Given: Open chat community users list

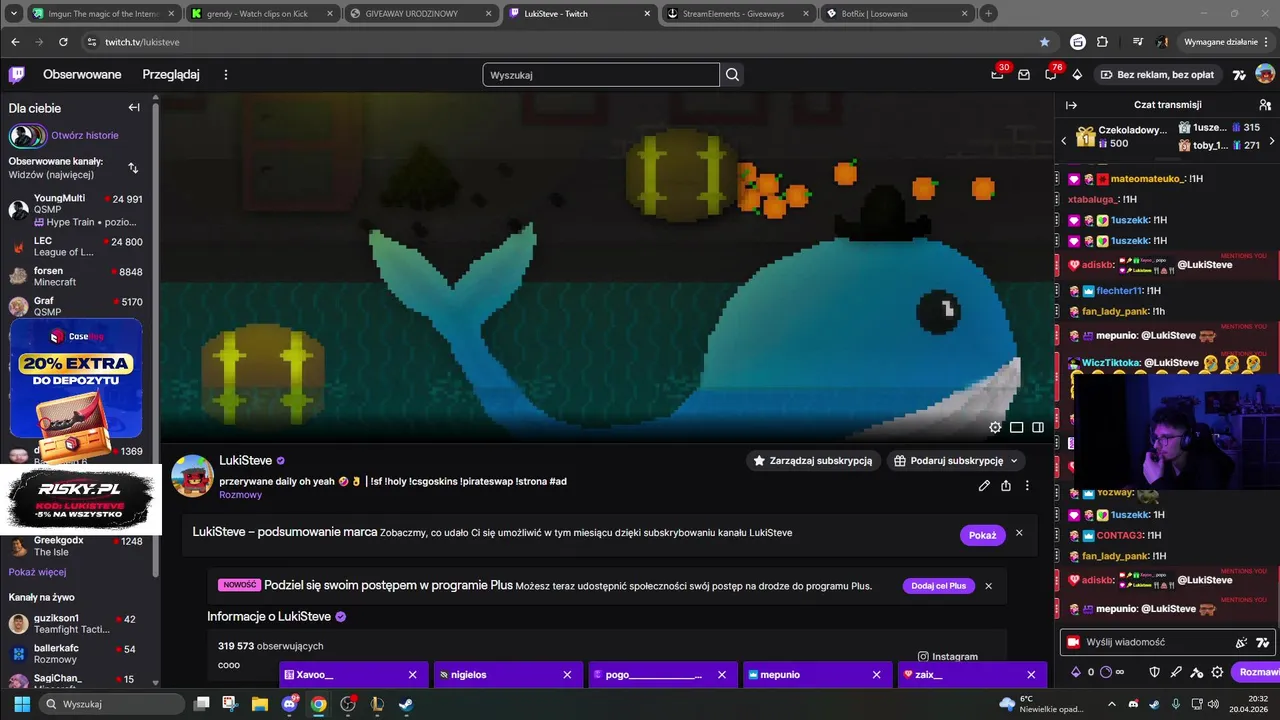Looking at the screenshot, I should [x=1265, y=105].
